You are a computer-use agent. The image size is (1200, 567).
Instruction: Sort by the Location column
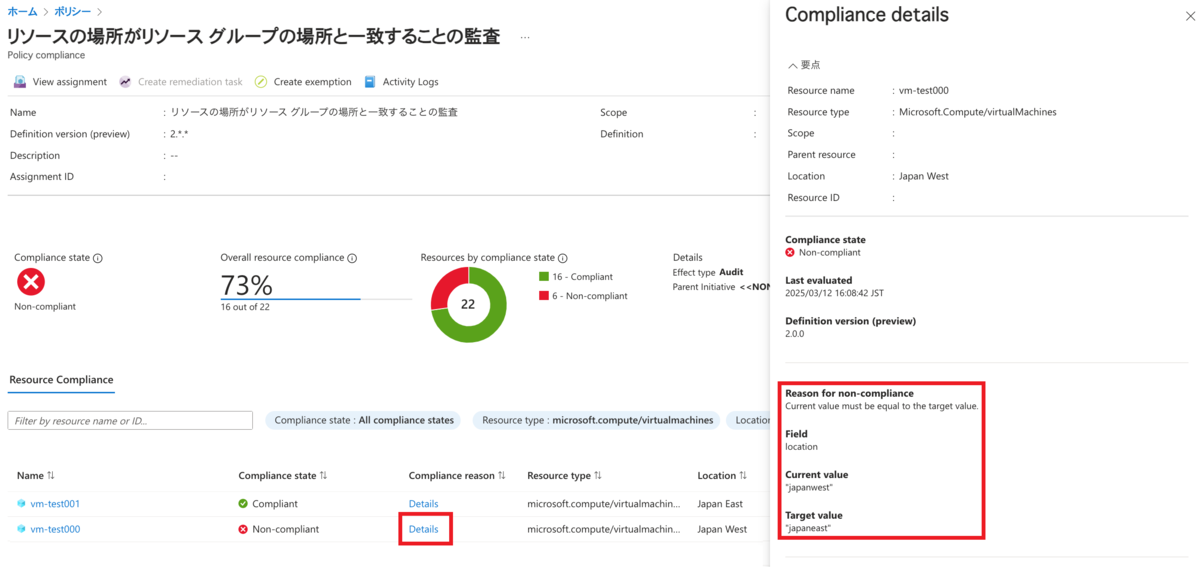click(x=723, y=476)
